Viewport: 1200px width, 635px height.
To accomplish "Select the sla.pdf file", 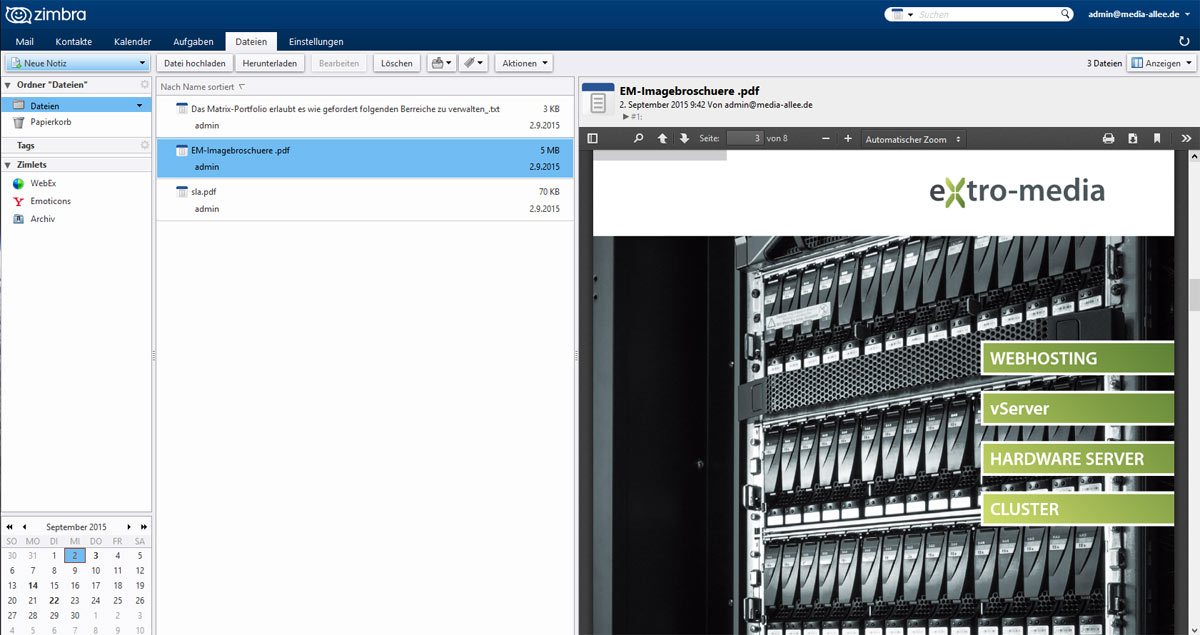I will (366, 200).
